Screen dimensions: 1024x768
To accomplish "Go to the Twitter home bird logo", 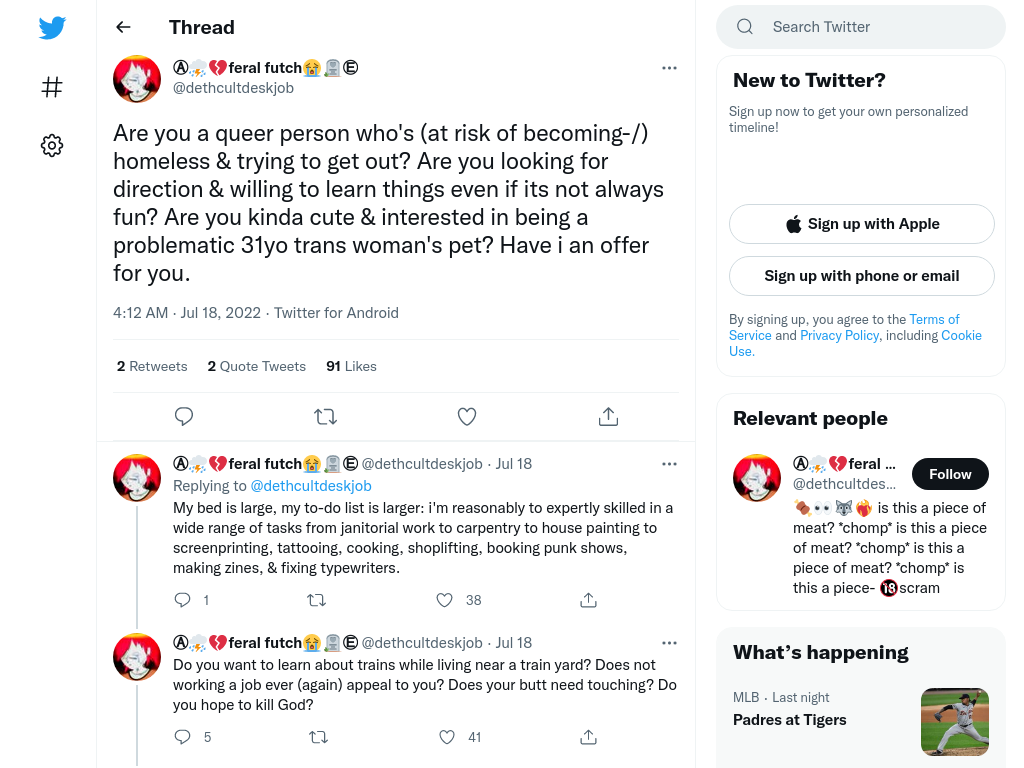I will point(52,28).
